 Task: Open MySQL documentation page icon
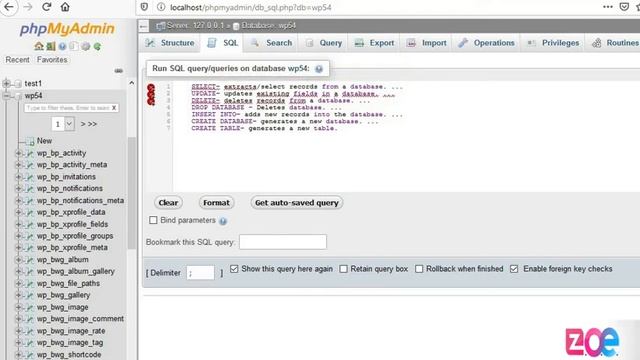point(73,46)
